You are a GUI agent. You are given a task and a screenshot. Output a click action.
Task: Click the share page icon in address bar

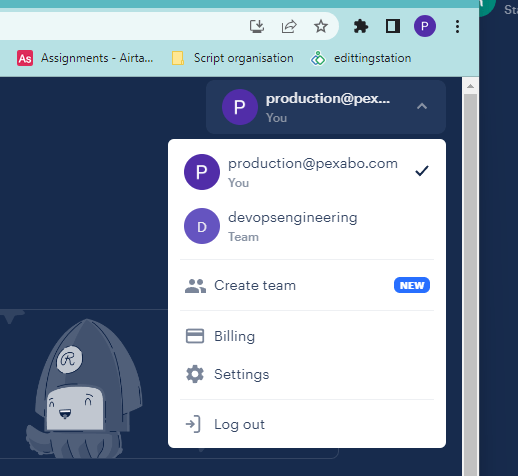point(289,26)
